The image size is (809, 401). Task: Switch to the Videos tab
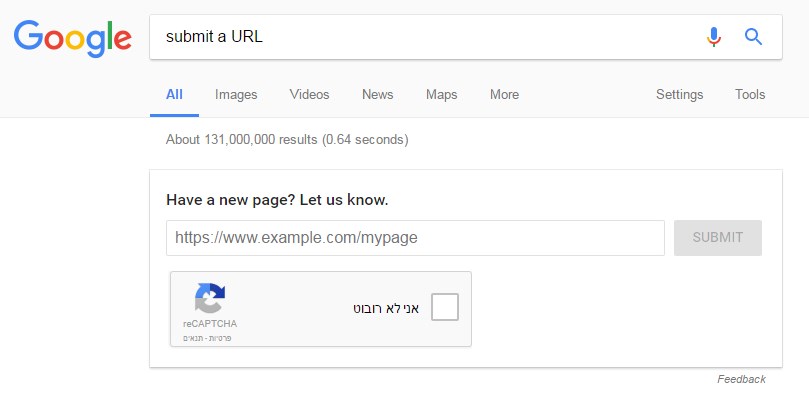pyautogui.click(x=309, y=95)
